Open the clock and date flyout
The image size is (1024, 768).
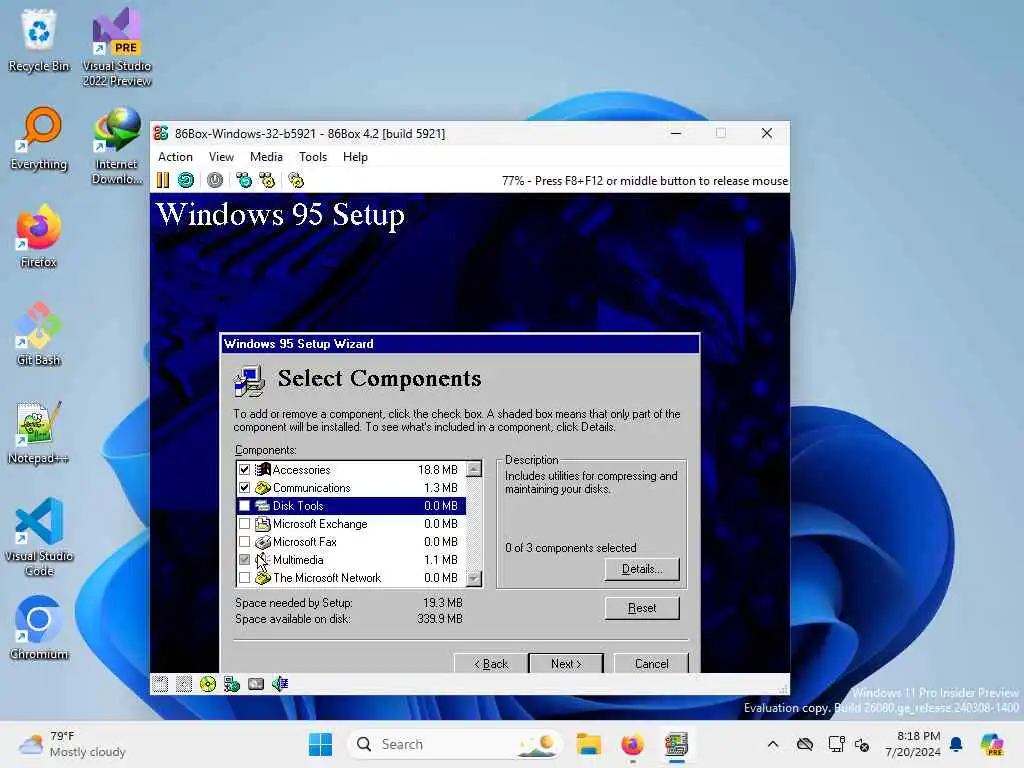[914, 744]
